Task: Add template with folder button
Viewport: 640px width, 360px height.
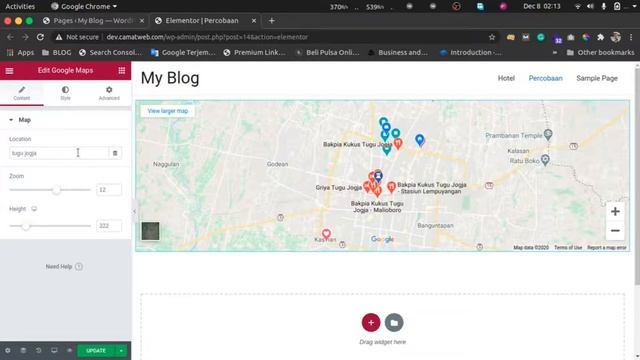Action: pos(394,322)
